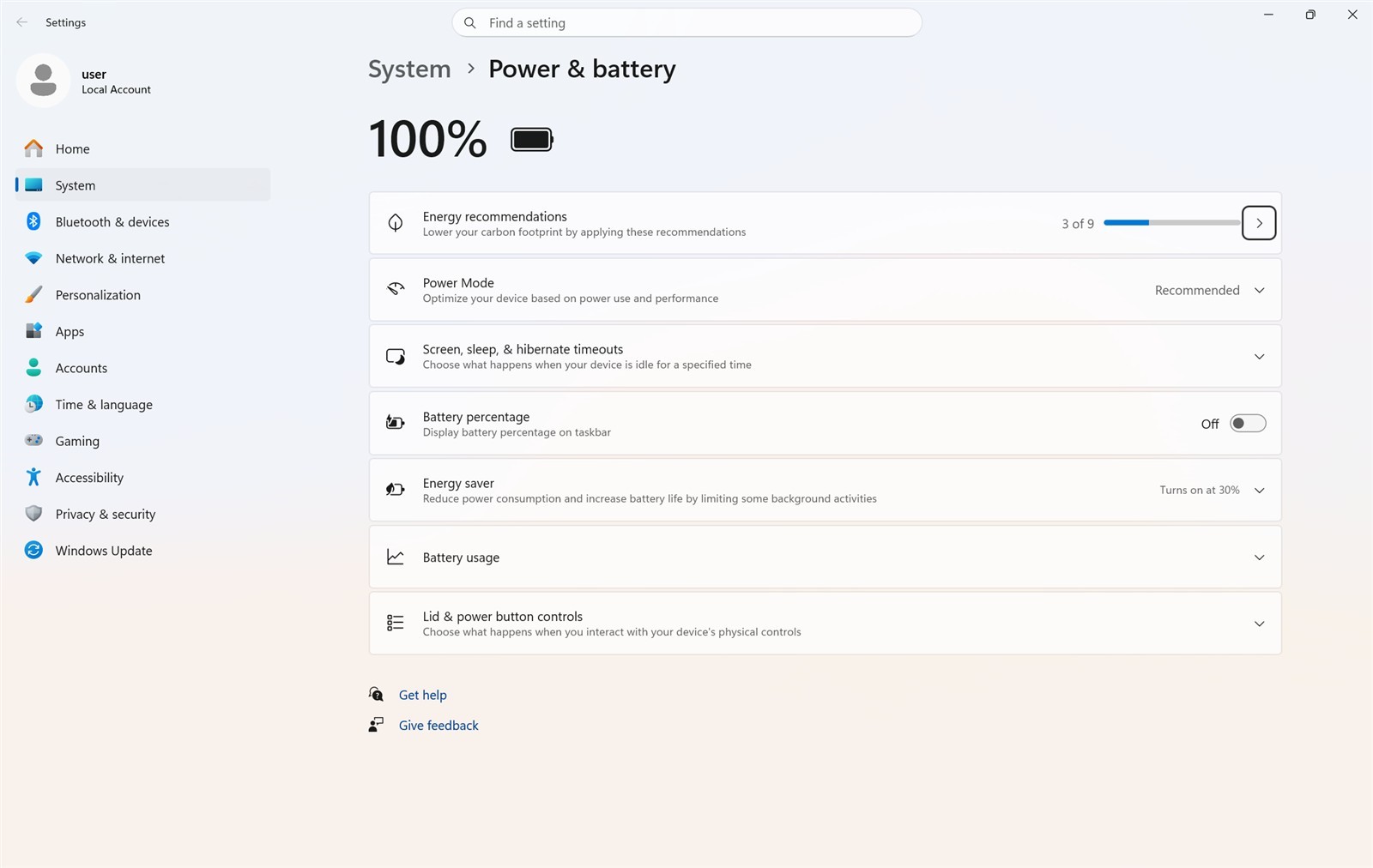
Task: Expand Screen, sleep, & hibernate timeouts
Action: [x=826, y=356]
